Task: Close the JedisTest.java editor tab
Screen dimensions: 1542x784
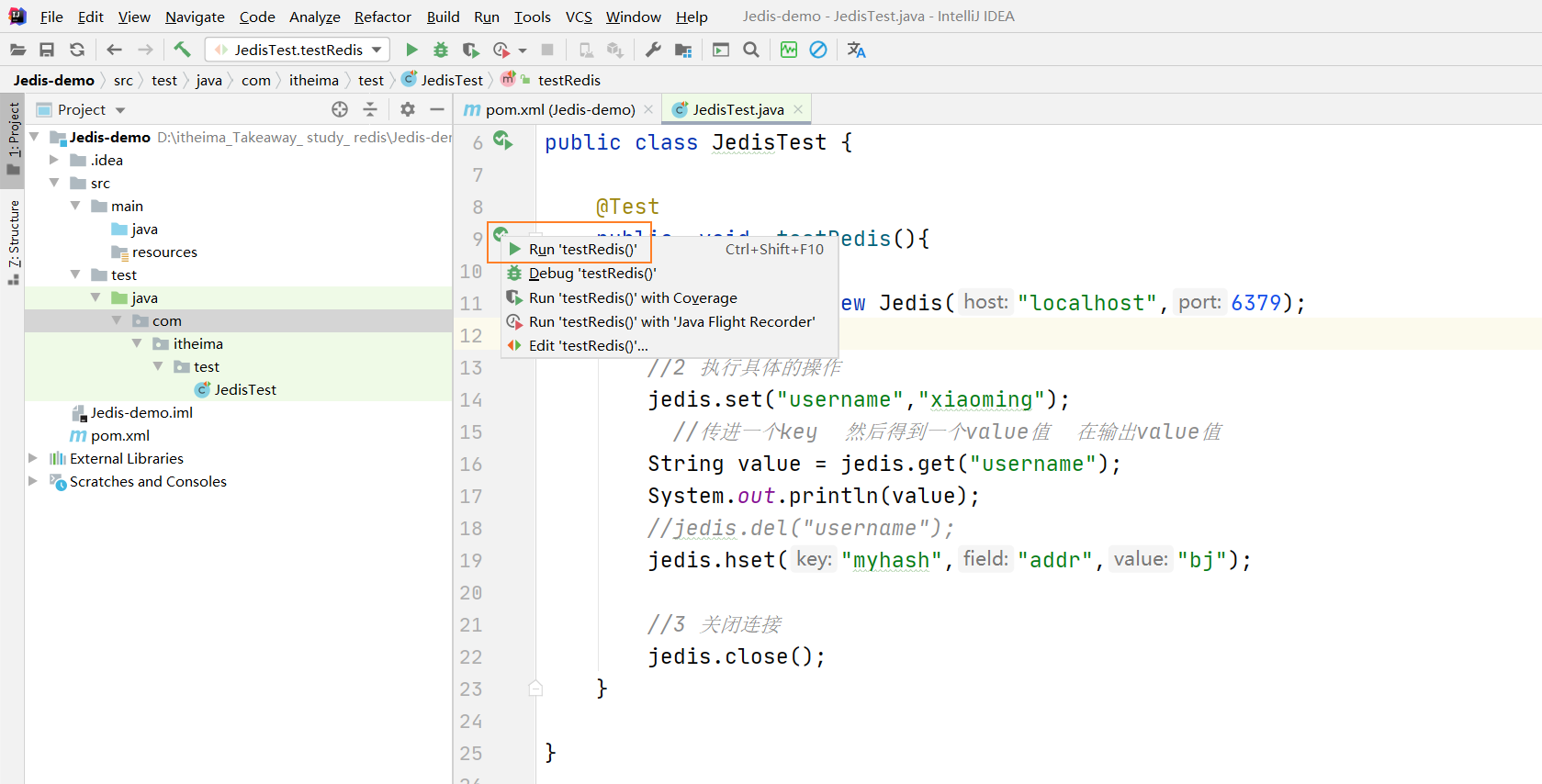Action: point(798,109)
